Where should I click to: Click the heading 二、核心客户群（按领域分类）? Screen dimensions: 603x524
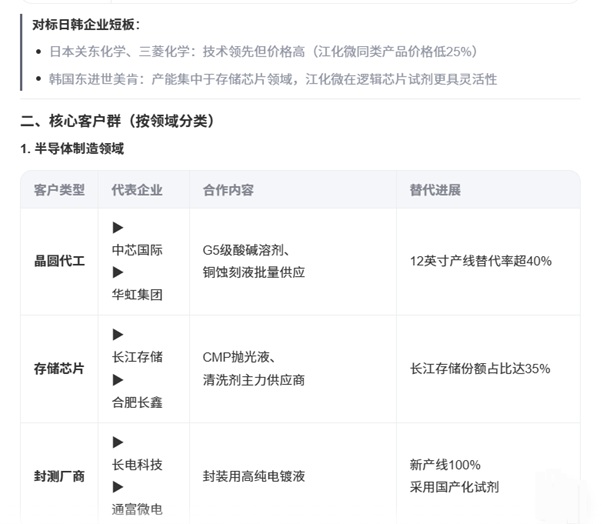click(117, 121)
